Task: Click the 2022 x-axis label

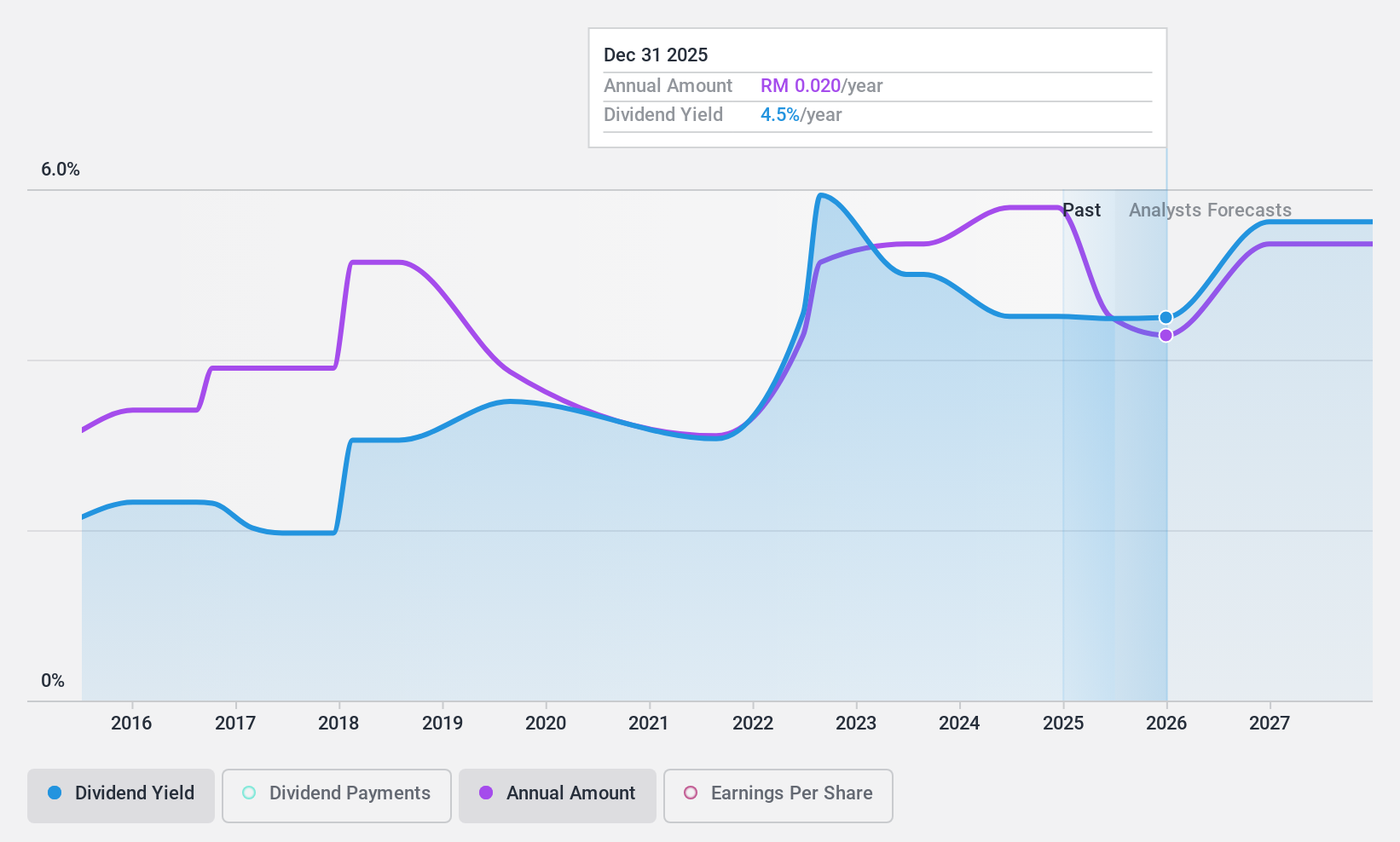Action: pos(753,724)
